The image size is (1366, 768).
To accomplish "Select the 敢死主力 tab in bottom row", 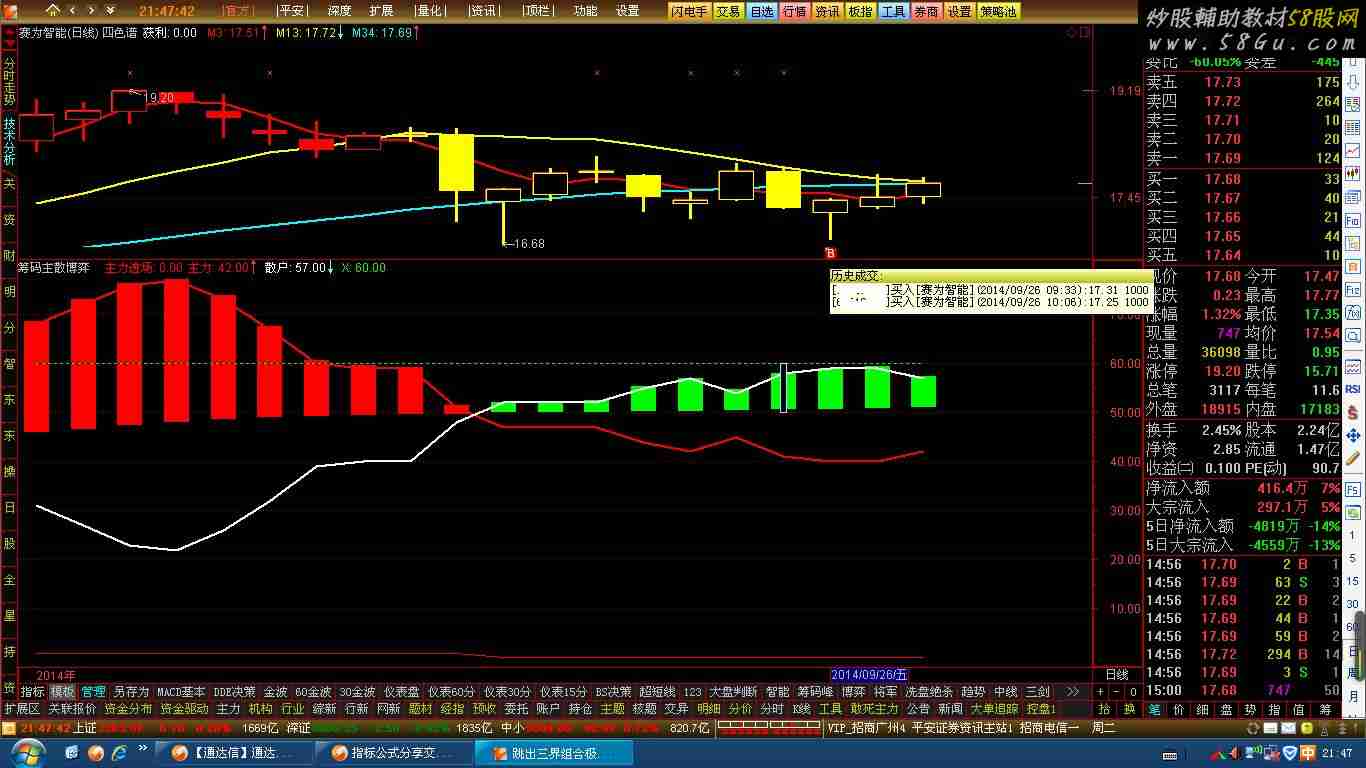I will (875, 709).
